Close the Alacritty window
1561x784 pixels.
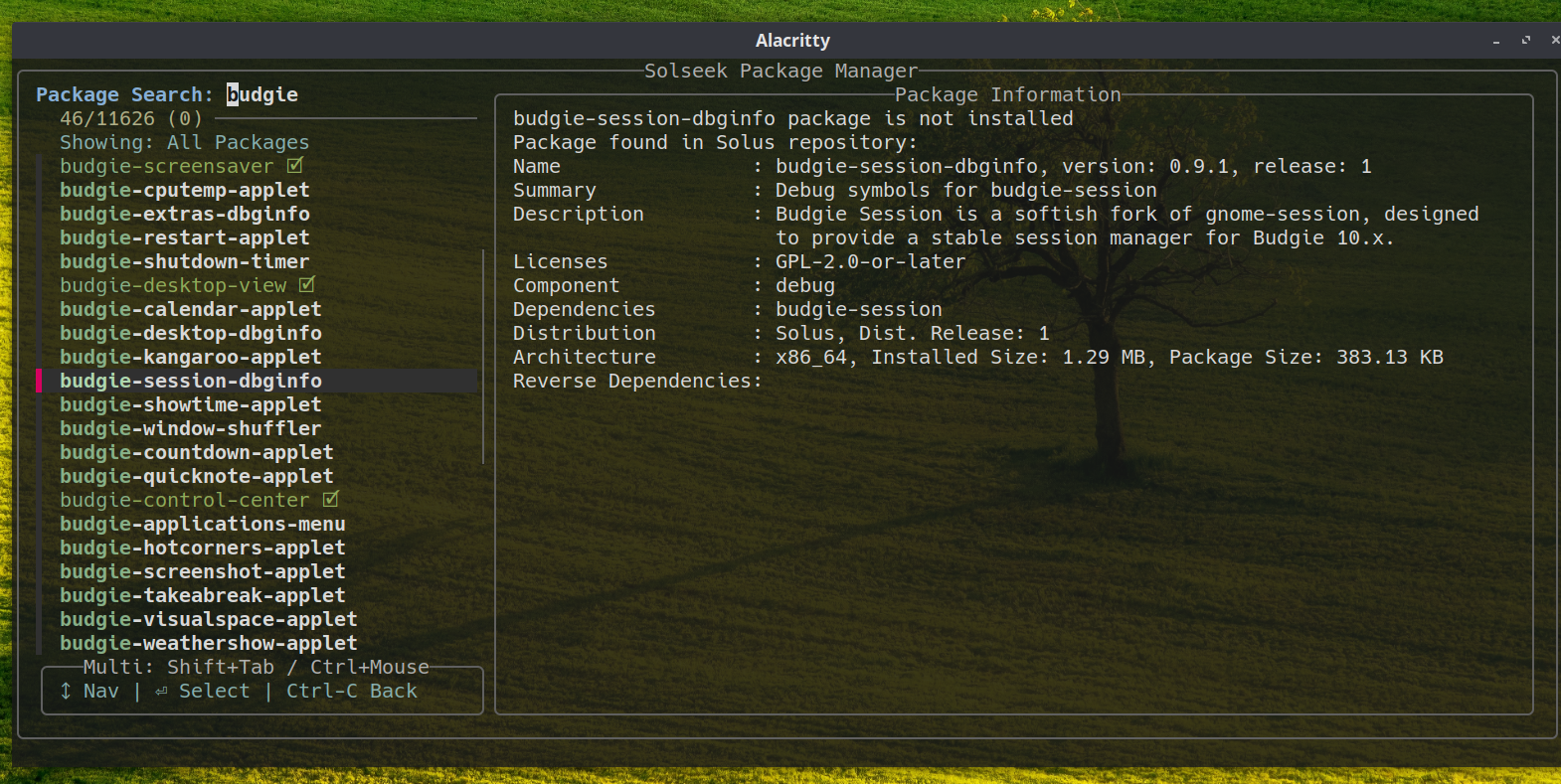(1554, 41)
